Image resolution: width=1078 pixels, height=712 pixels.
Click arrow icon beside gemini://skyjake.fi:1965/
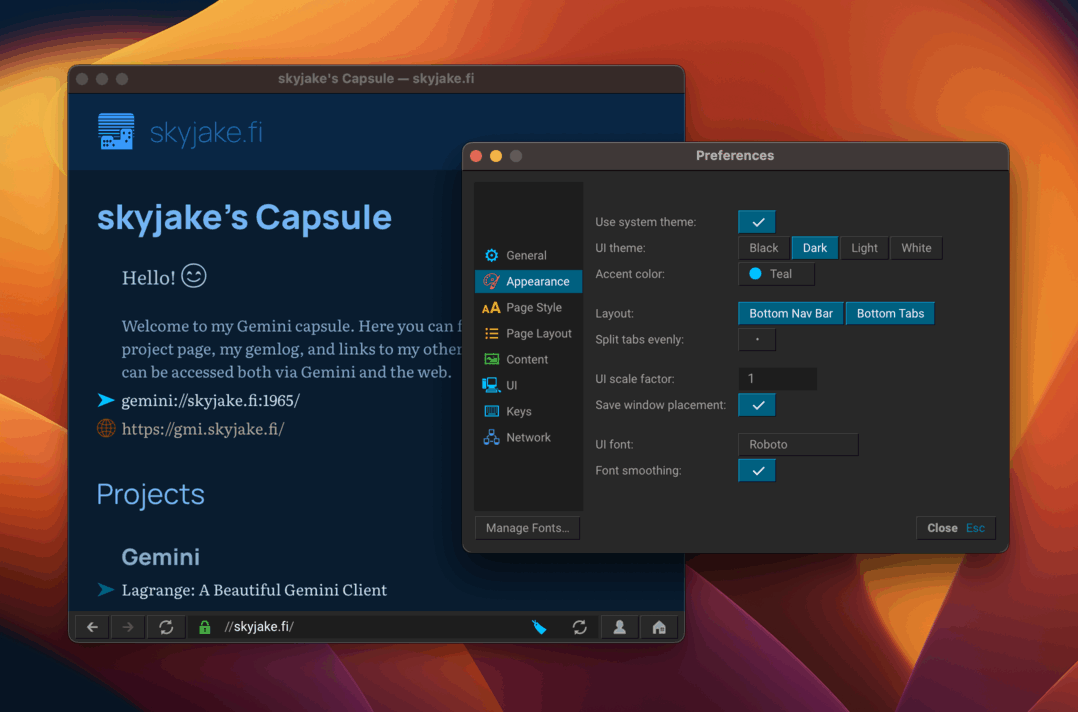(x=105, y=400)
